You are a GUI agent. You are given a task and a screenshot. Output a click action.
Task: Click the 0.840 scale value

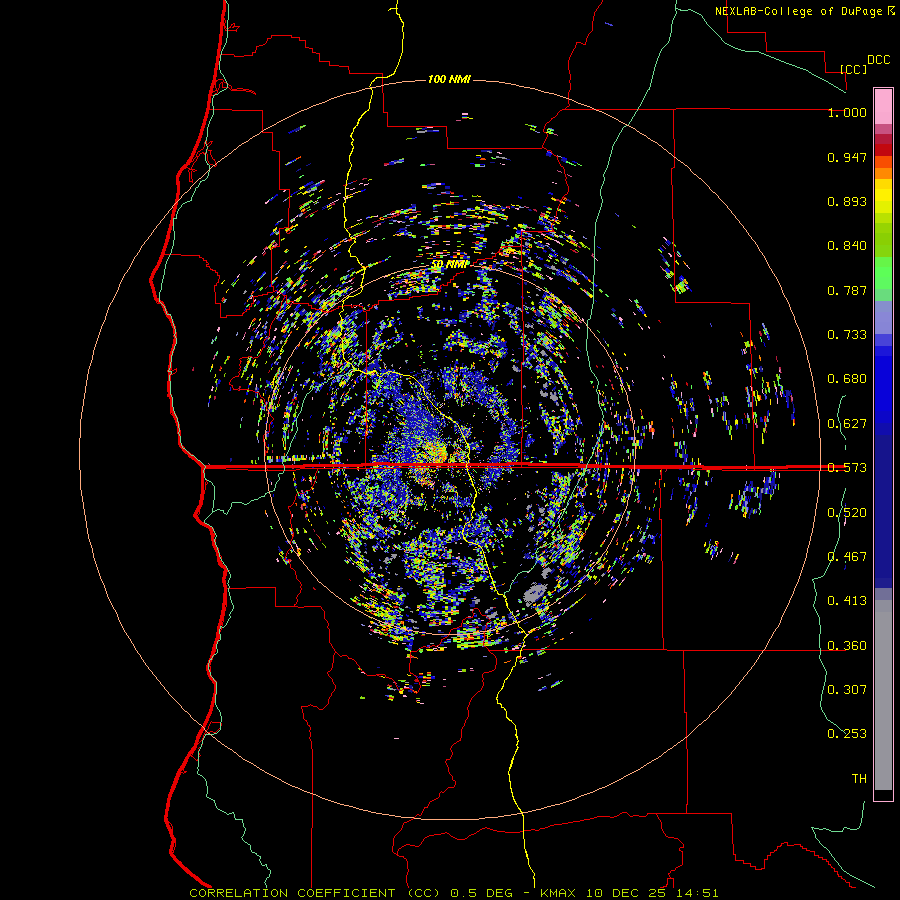coord(847,246)
